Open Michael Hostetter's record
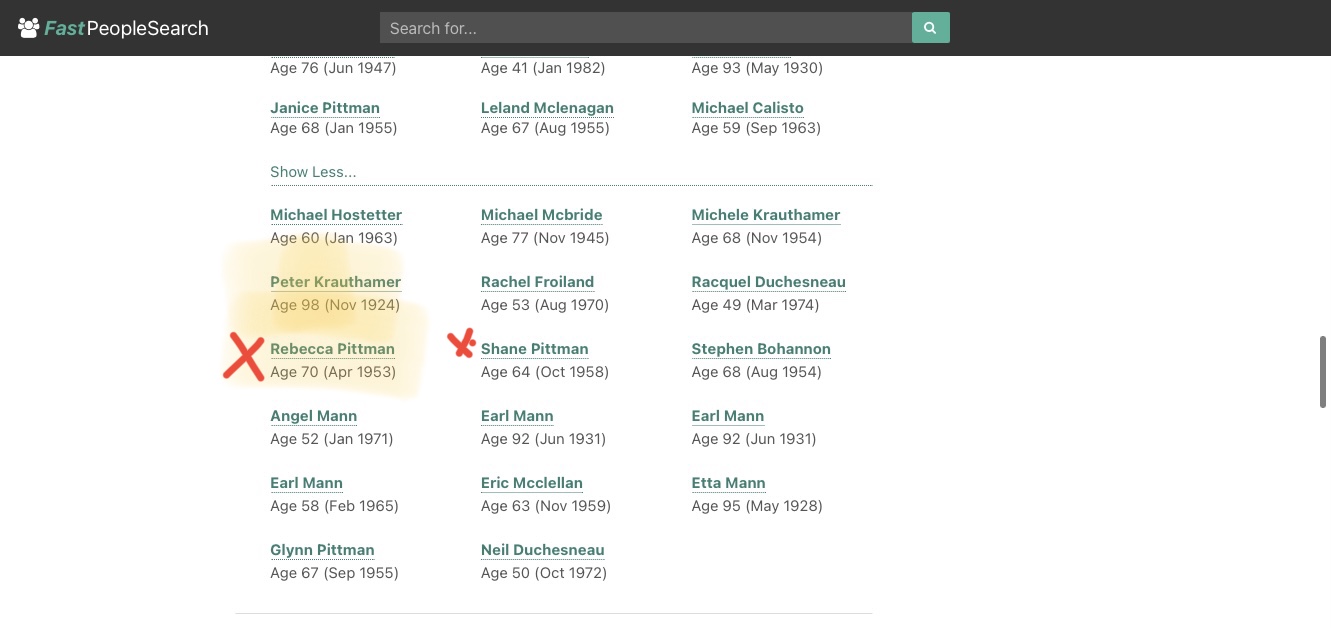Viewport: 1331px width, 628px height. coord(336,215)
